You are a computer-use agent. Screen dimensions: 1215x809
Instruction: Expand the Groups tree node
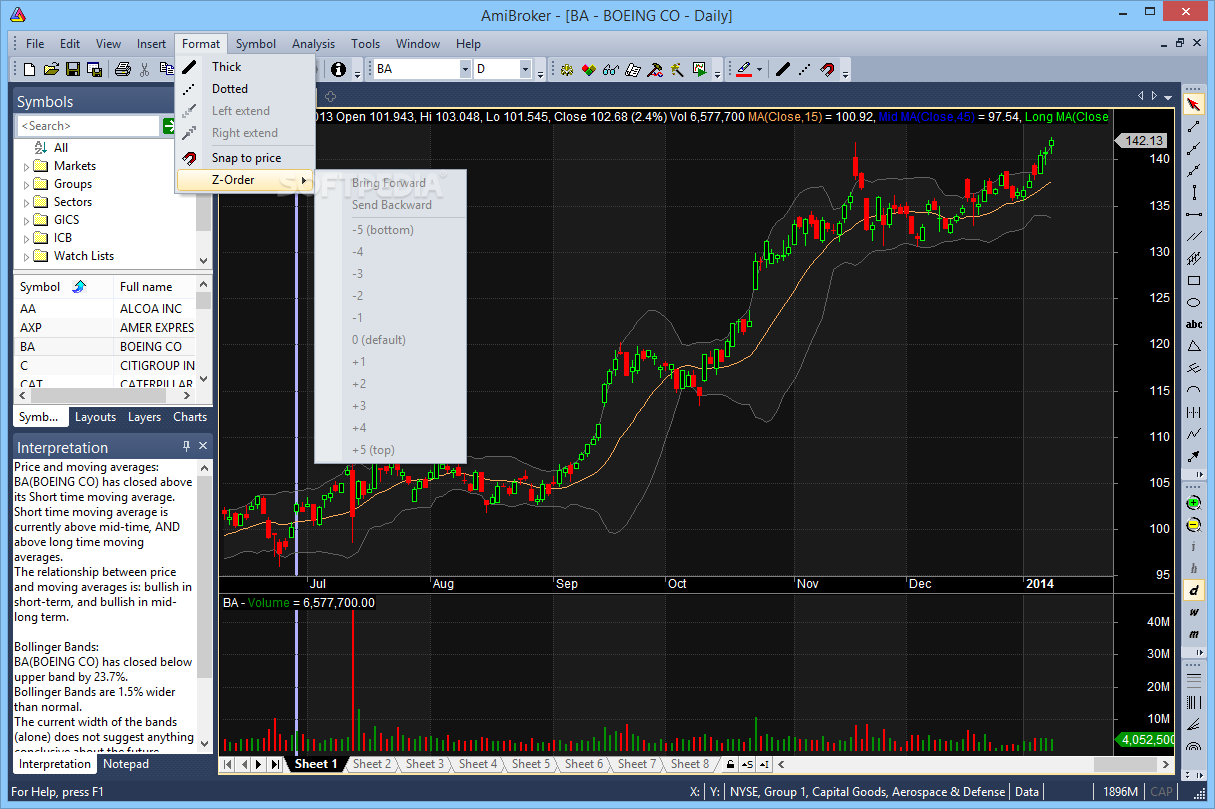[27, 184]
